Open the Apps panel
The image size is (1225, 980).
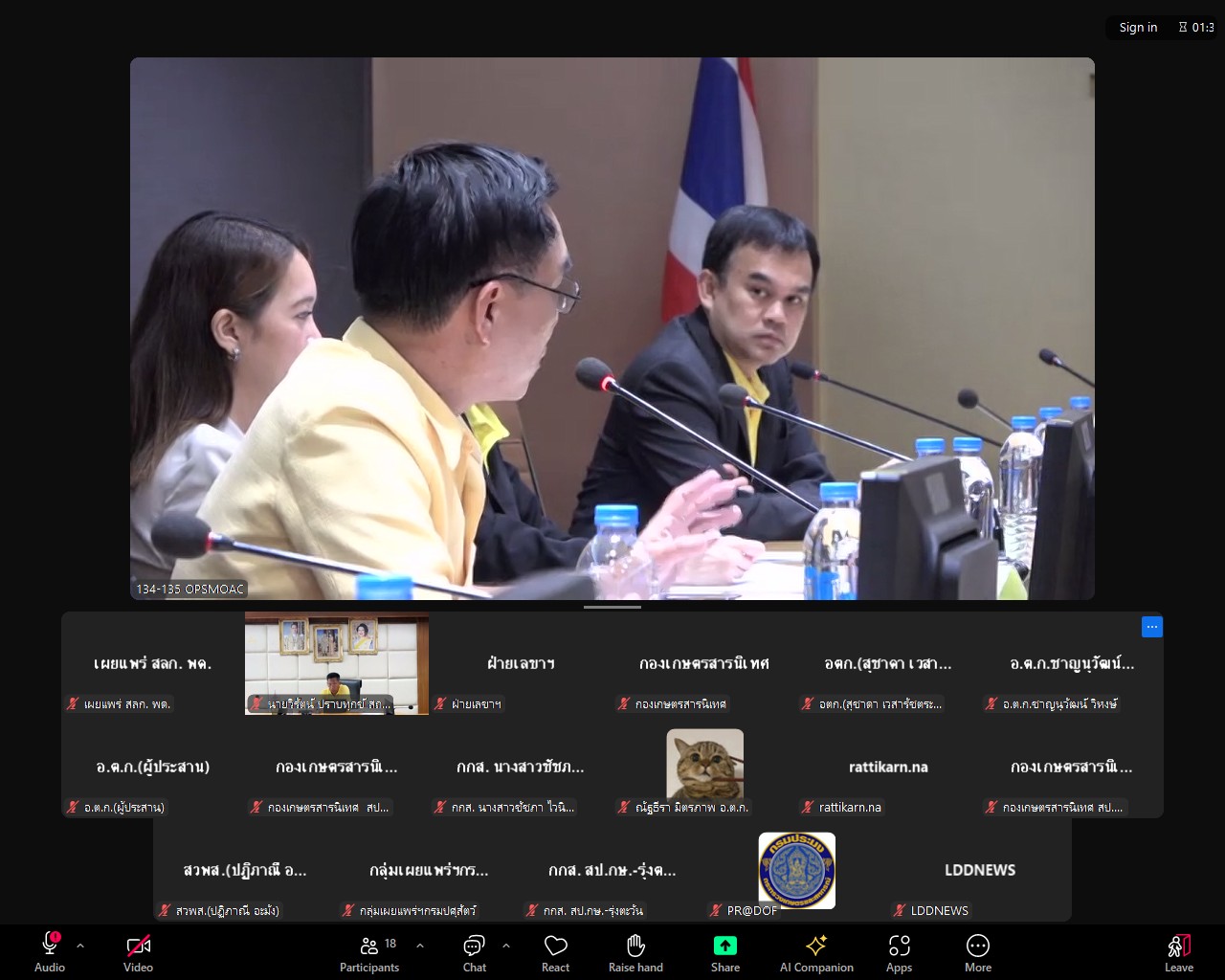(899, 952)
